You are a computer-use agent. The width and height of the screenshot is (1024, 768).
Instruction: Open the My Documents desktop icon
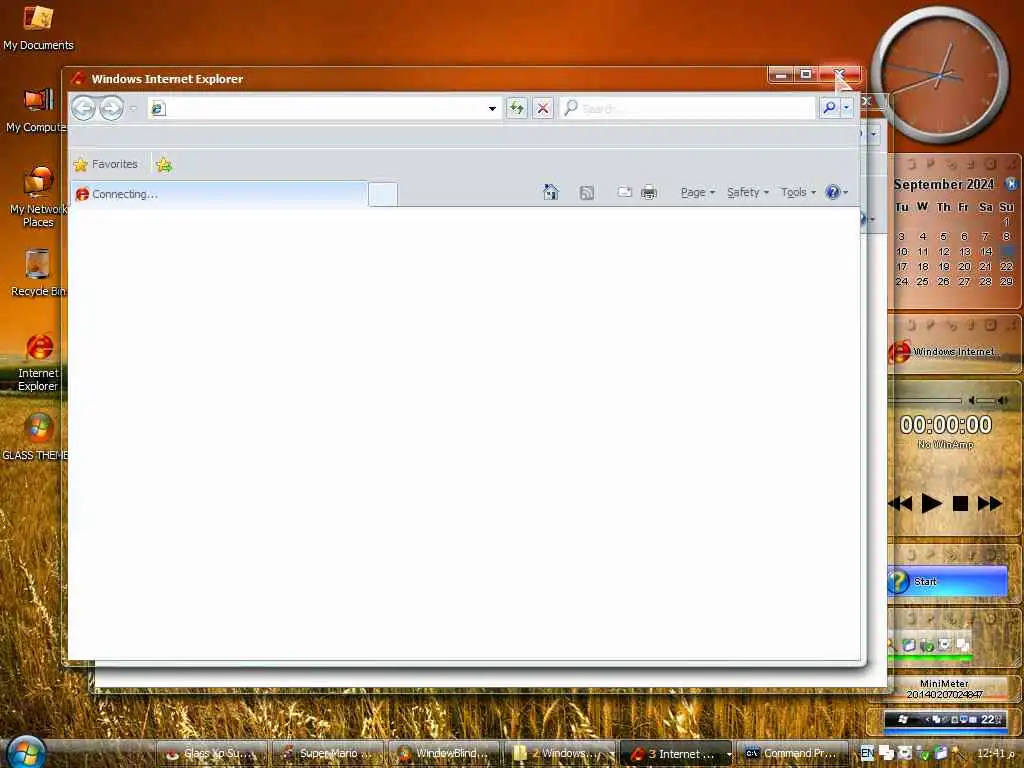(38, 27)
